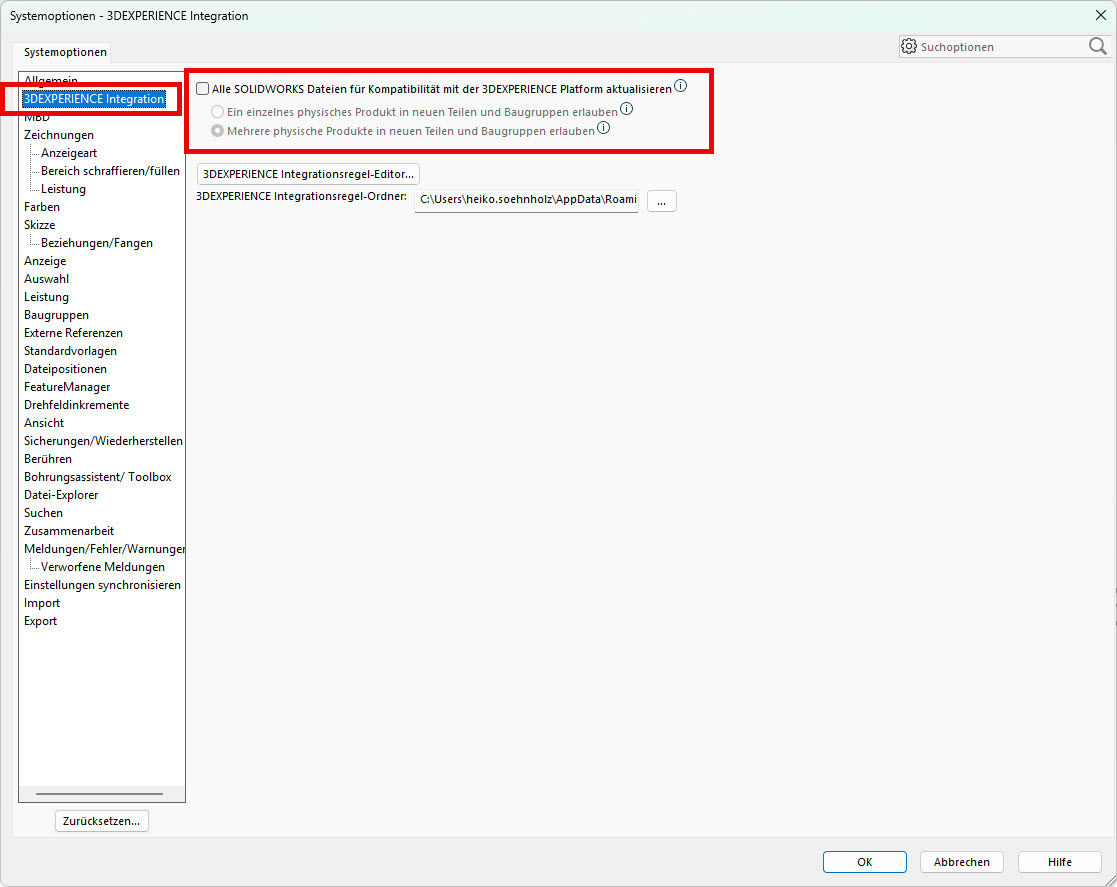The height and width of the screenshot is (887, 1117).
Task: Click info icon beside 'Mehrere physische Produkte'
Action: pyautogui.click(x=603, y=128)
